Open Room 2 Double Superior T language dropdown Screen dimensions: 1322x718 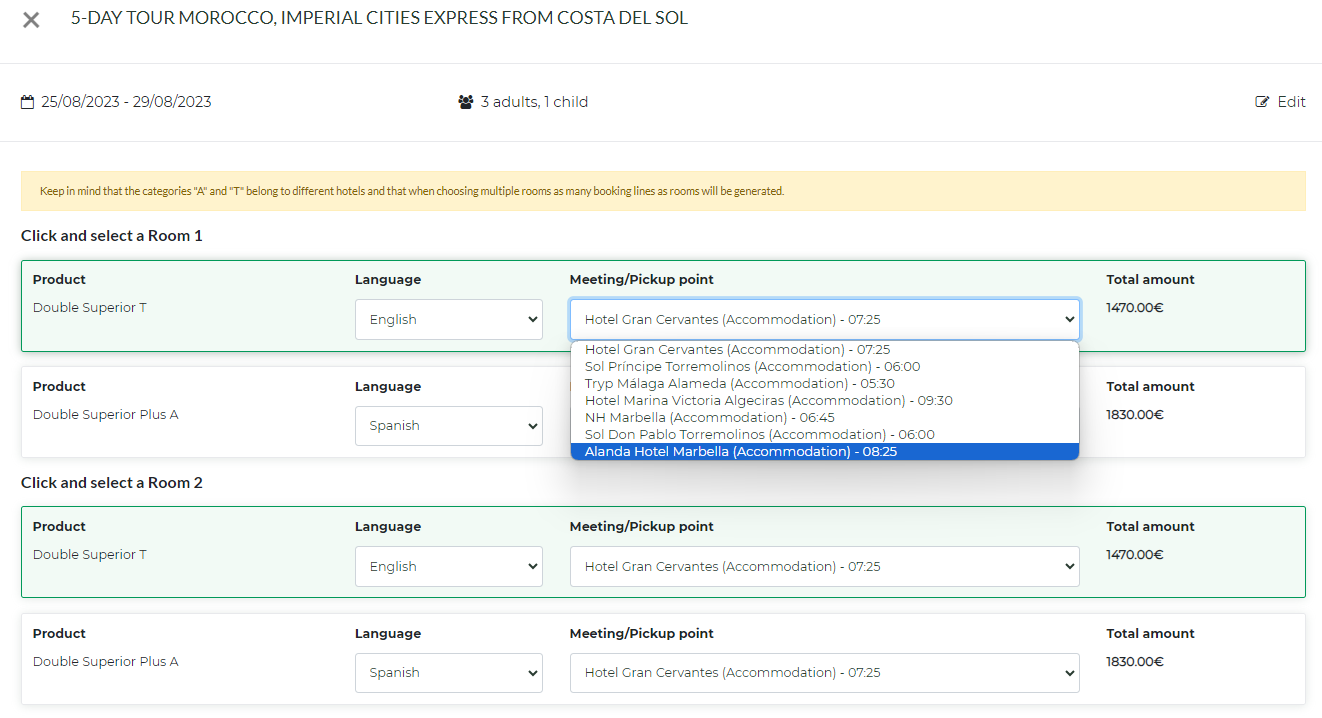click(448, 567)
